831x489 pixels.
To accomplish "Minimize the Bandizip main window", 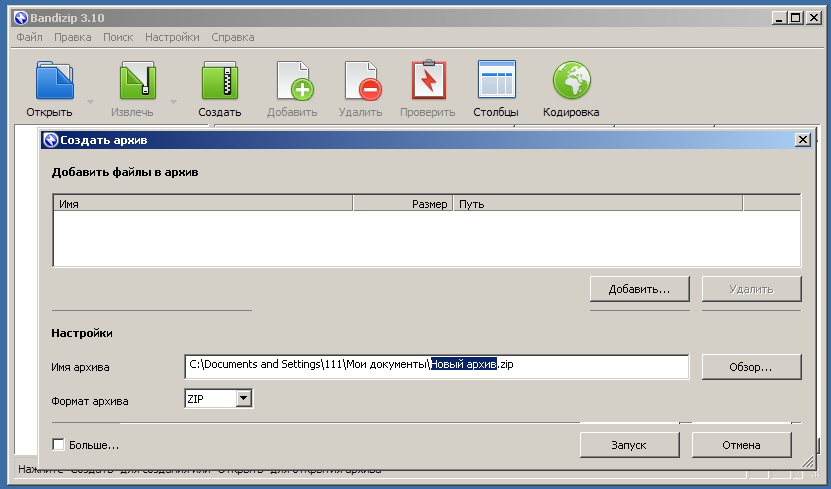I will (x=779, y=18).
